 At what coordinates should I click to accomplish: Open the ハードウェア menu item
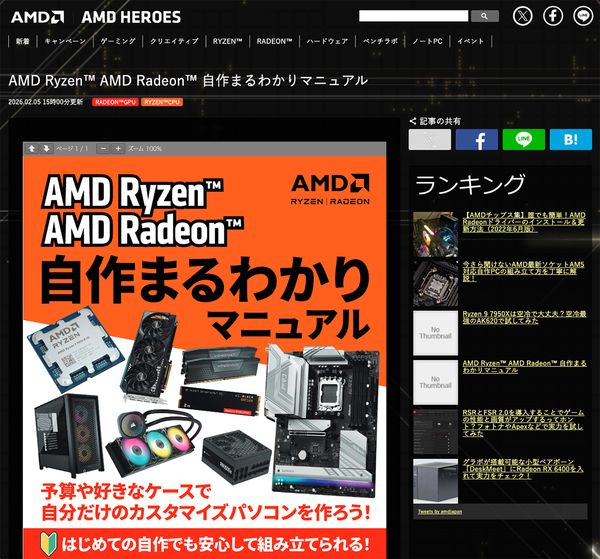click(x=327, y=41)
